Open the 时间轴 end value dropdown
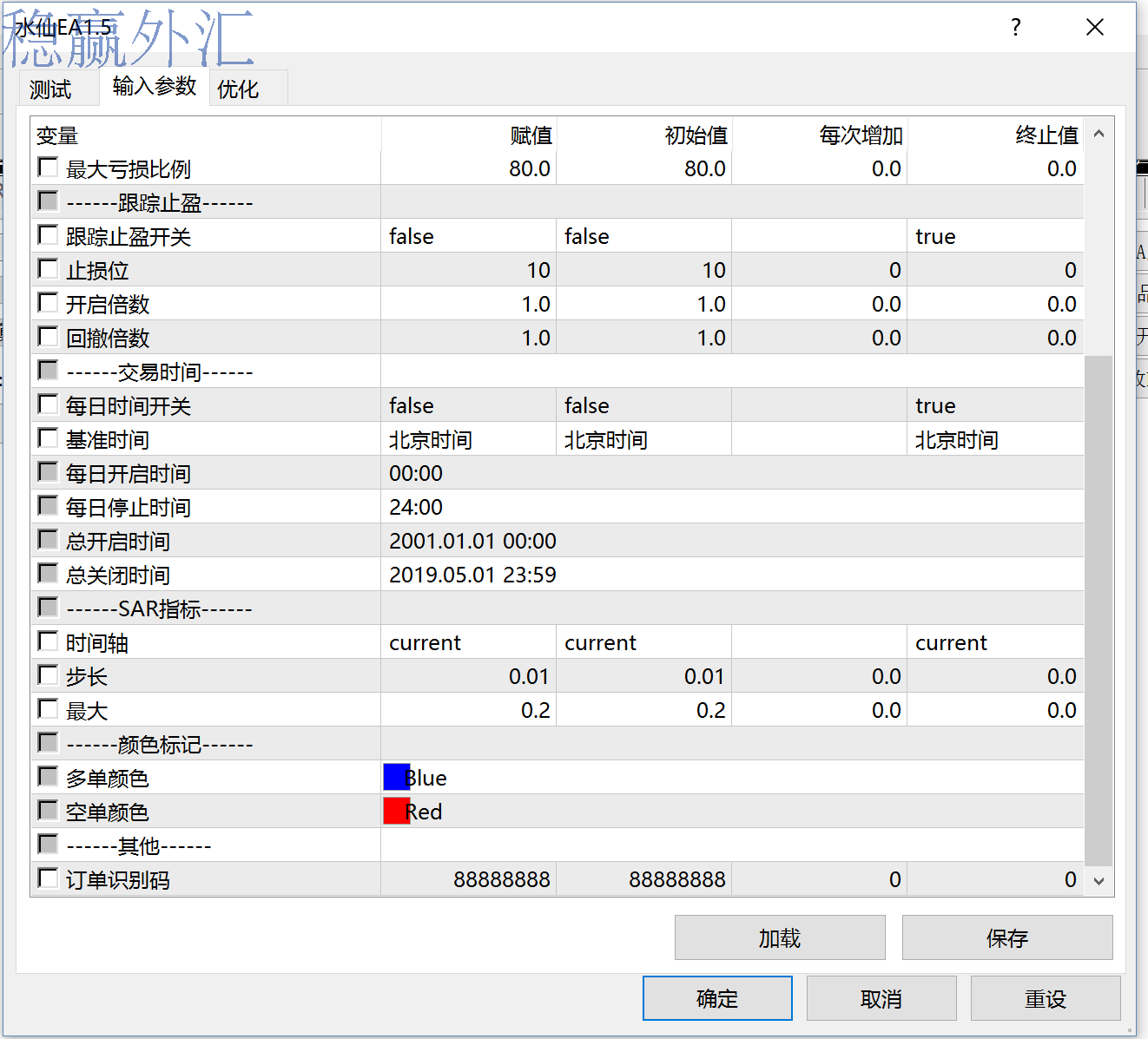 pos(995,642)
